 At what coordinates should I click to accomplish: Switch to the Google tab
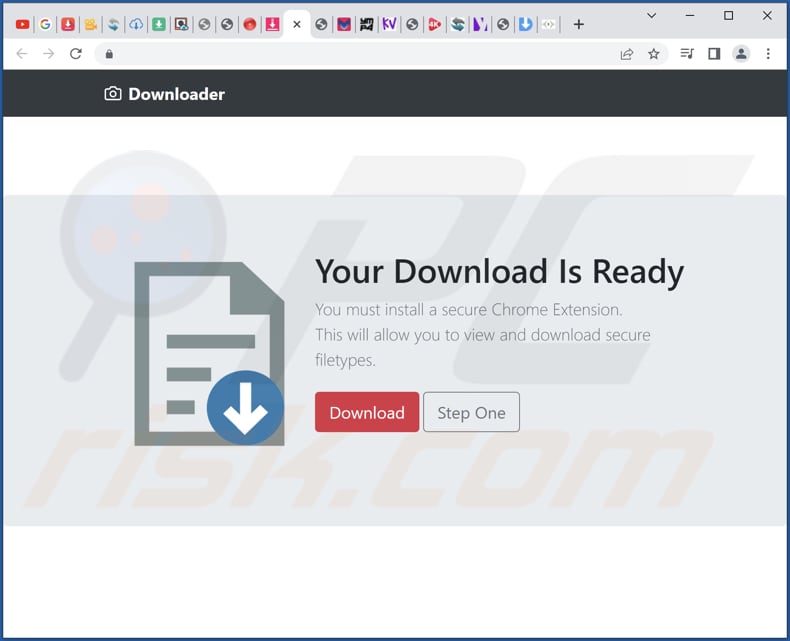pyautogui.click(x=45, y=24)
